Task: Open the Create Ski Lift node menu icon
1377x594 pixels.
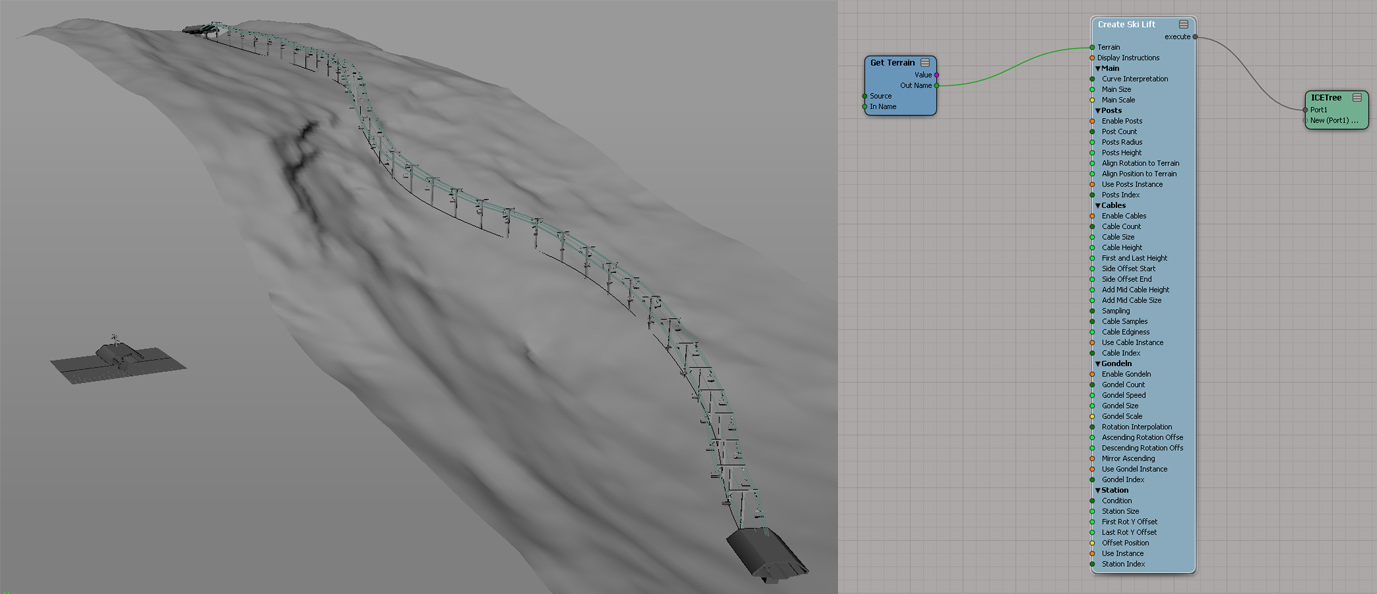Action: tap(1183, 24)
